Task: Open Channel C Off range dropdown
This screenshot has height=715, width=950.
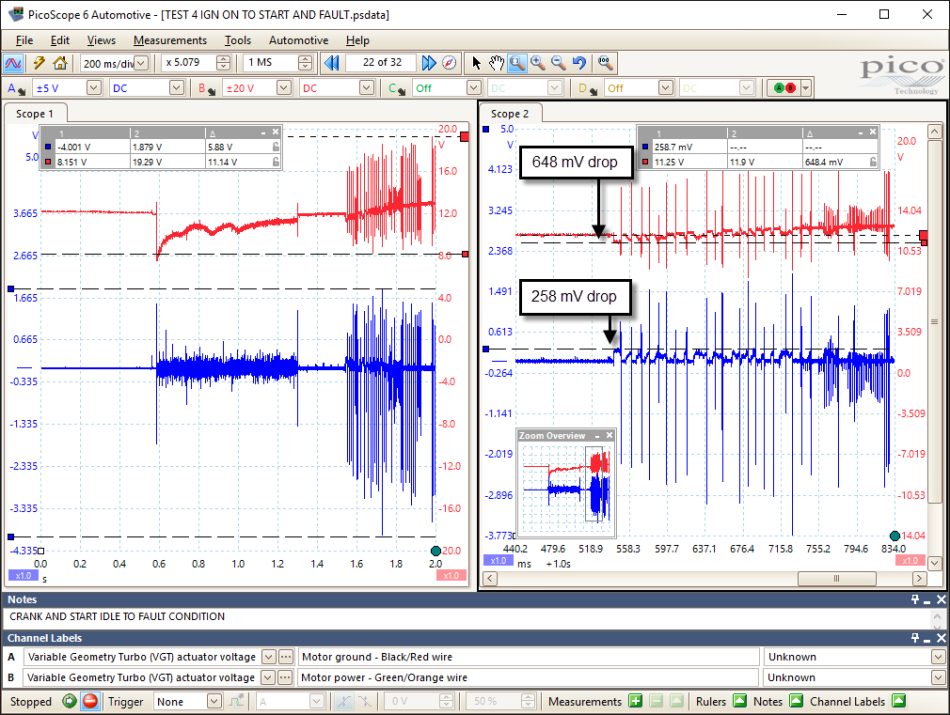Action: click(x=474, y=88)
